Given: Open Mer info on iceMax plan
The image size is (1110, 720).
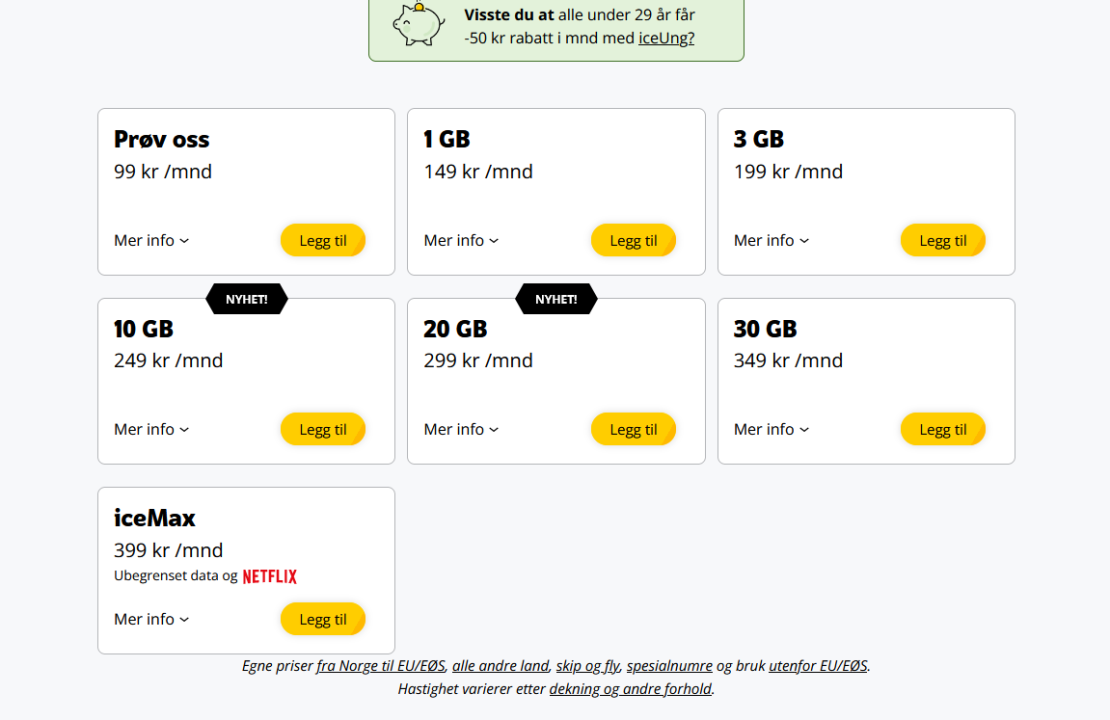Looking at the screenshot, I should click(151, 619).
